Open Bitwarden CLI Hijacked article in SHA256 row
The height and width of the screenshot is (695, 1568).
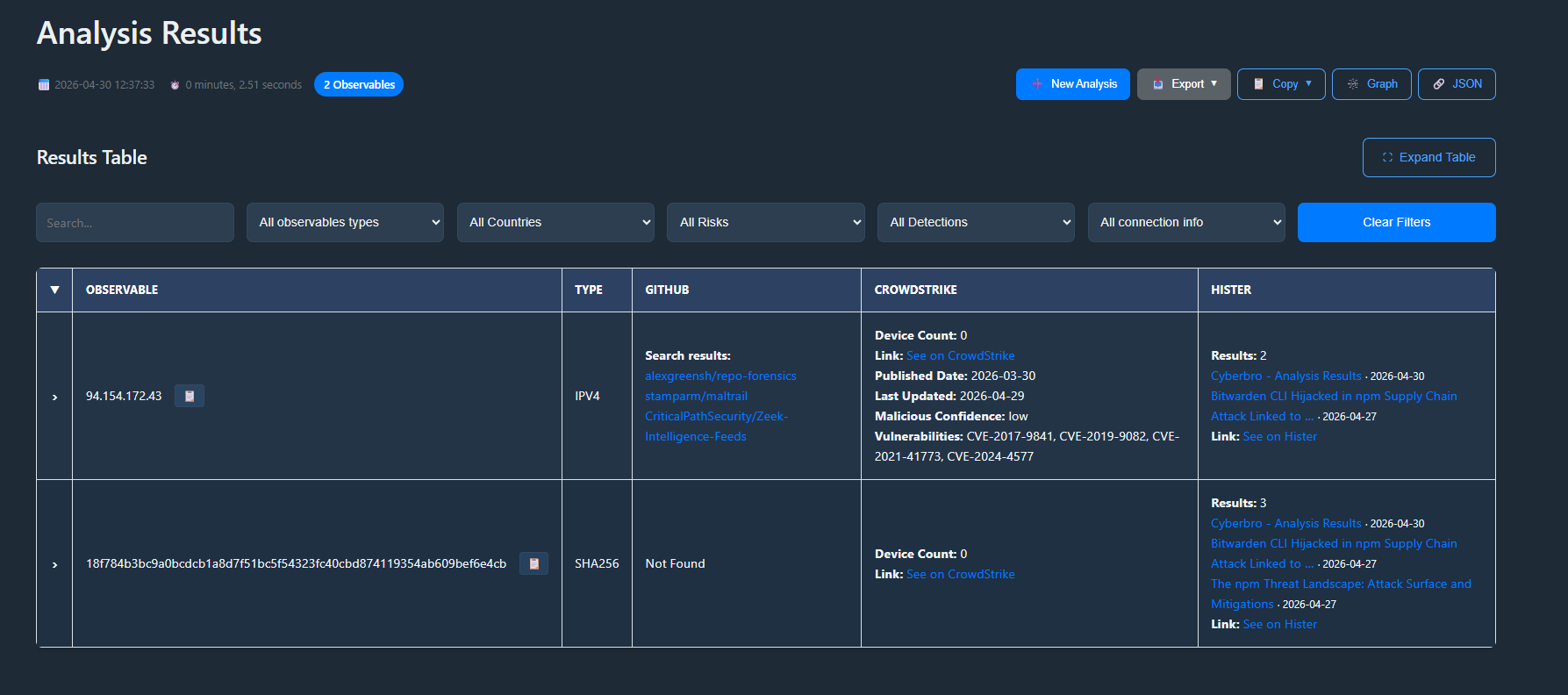[x=1334, y=553]
